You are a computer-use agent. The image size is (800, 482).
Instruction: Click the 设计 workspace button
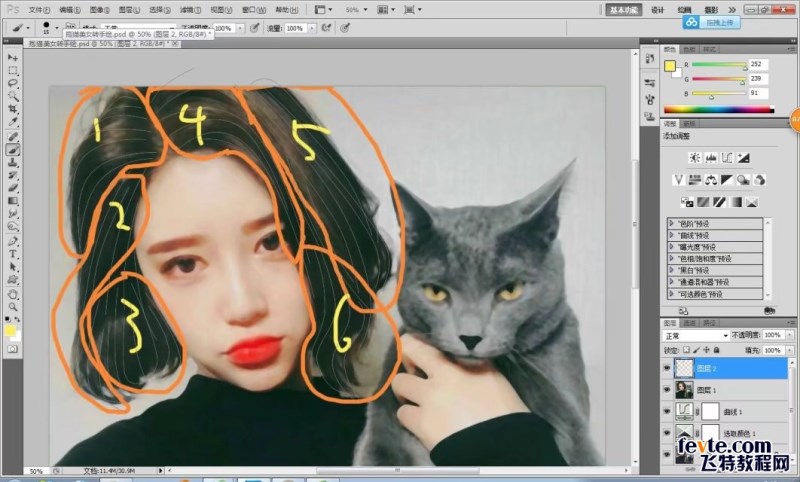click(x=657, y=9)
